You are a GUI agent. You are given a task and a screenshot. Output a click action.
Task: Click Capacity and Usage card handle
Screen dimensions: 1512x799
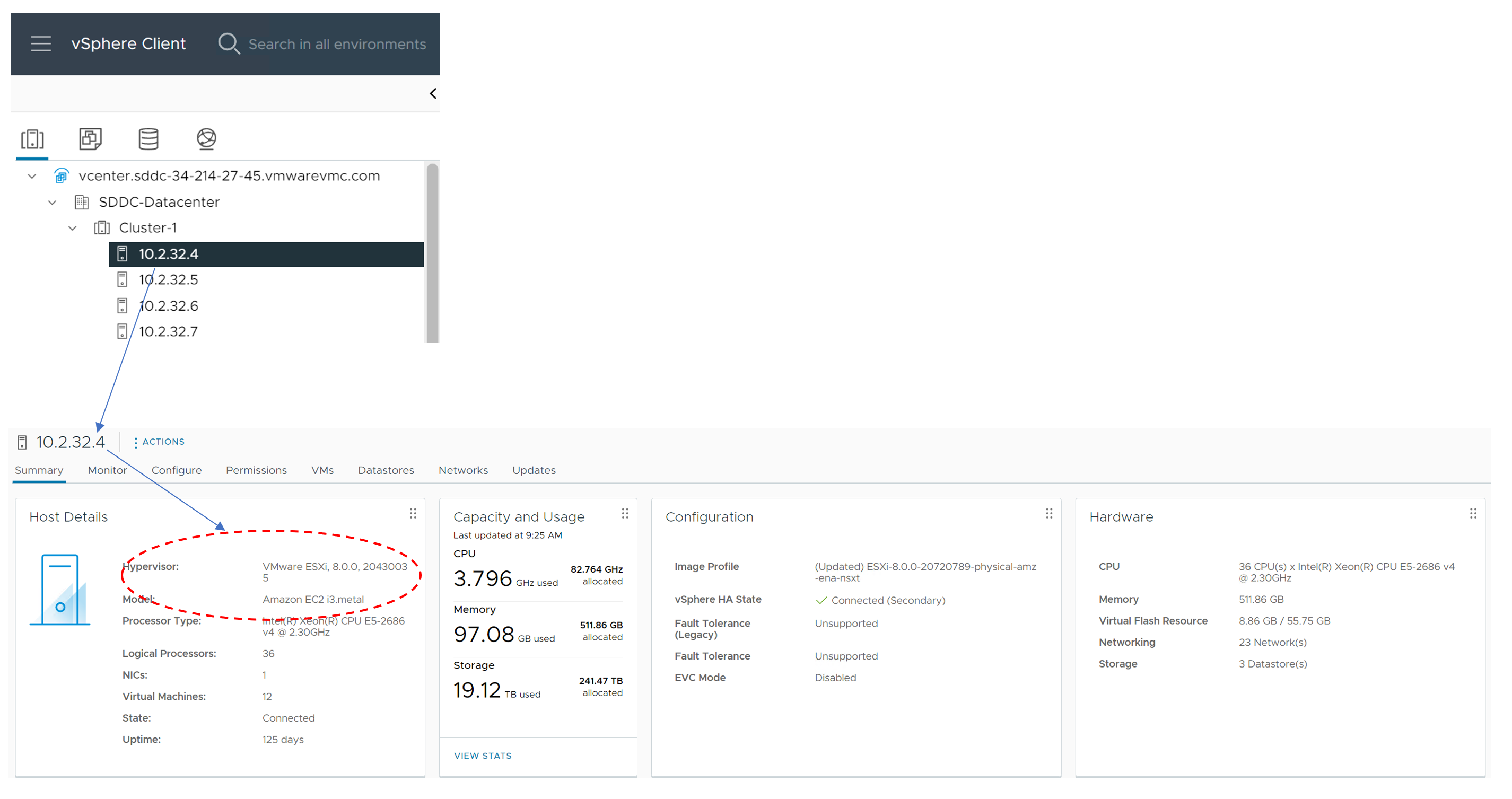625,514
